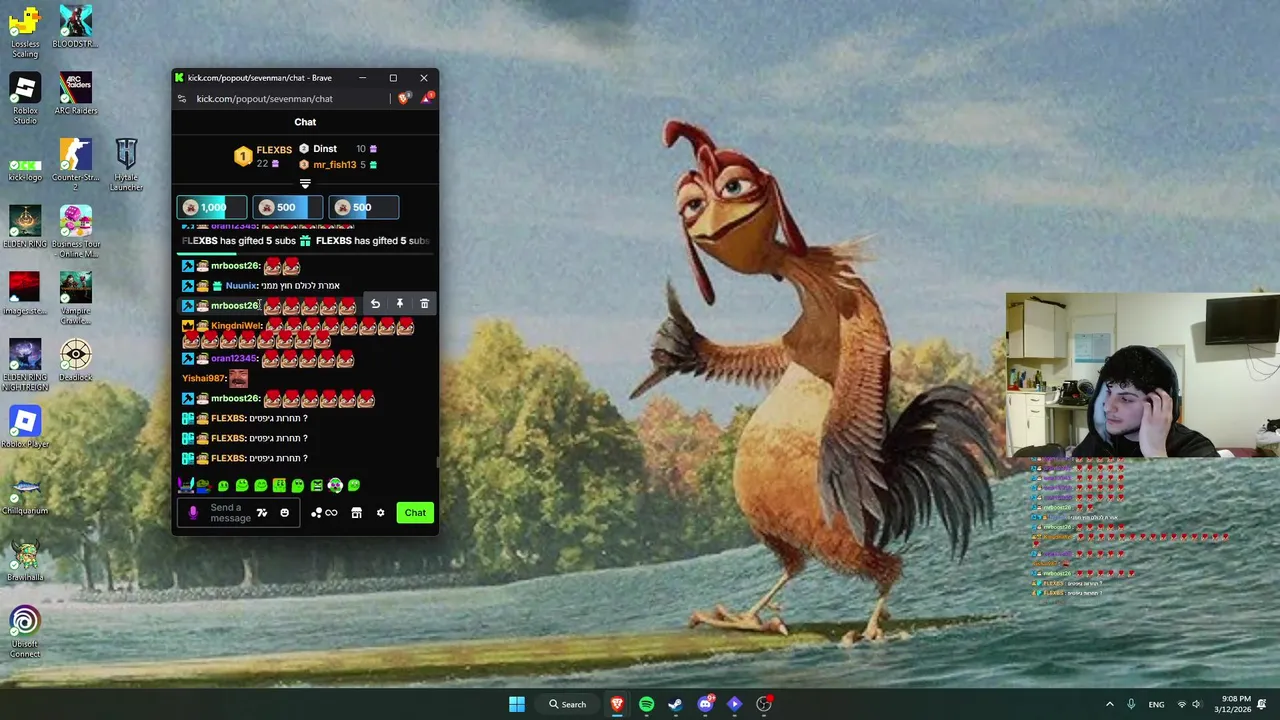Open Spotify from the taskbar
Image resolution: width=1280 pixels, height=720 pixels.
tap(646, 704)
